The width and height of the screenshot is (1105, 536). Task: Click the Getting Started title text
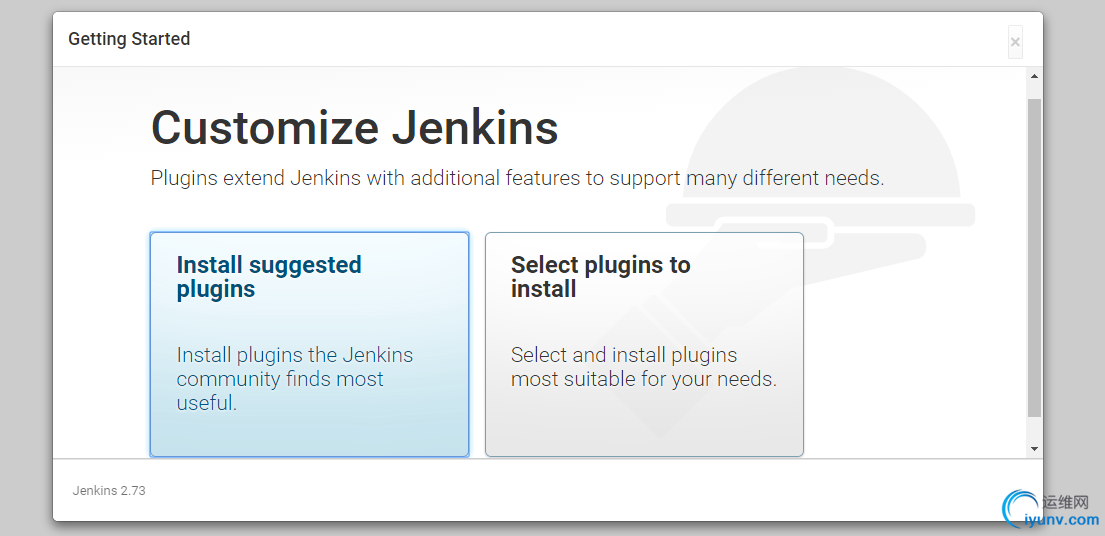pyautogui.click(x=129, y=39)
